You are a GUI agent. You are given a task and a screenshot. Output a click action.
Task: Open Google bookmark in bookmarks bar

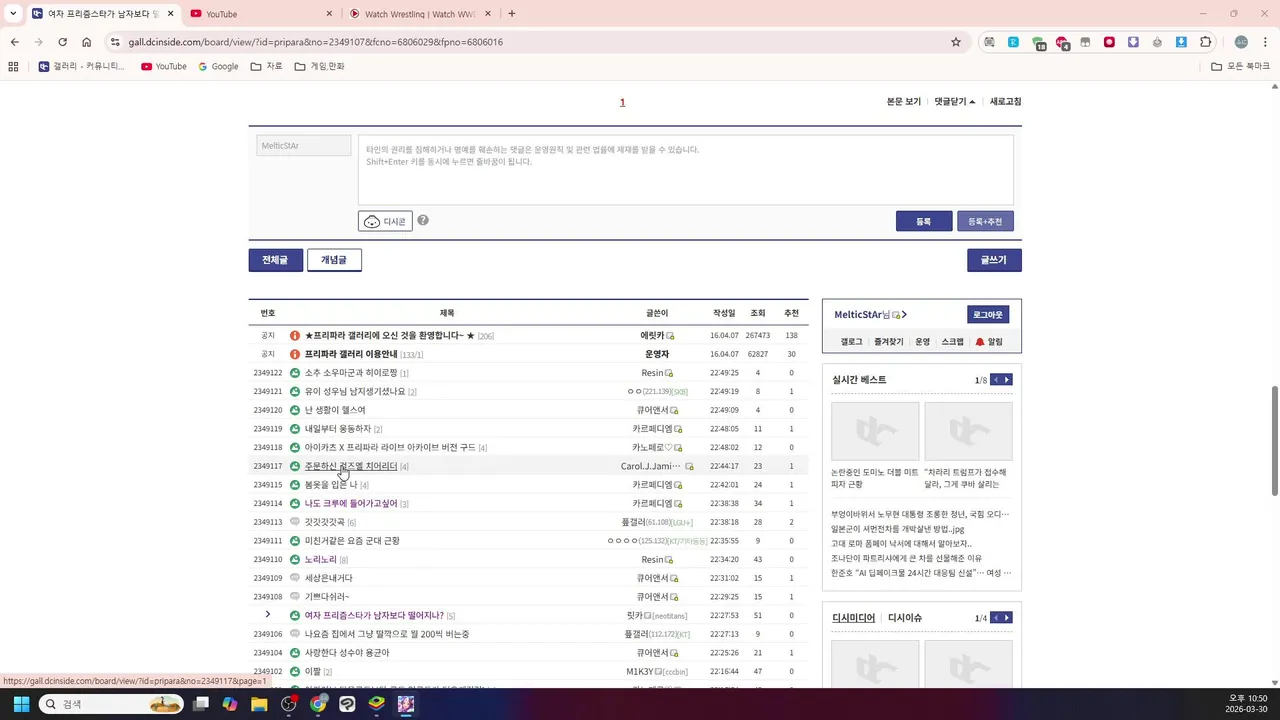[x=218, y=66]
